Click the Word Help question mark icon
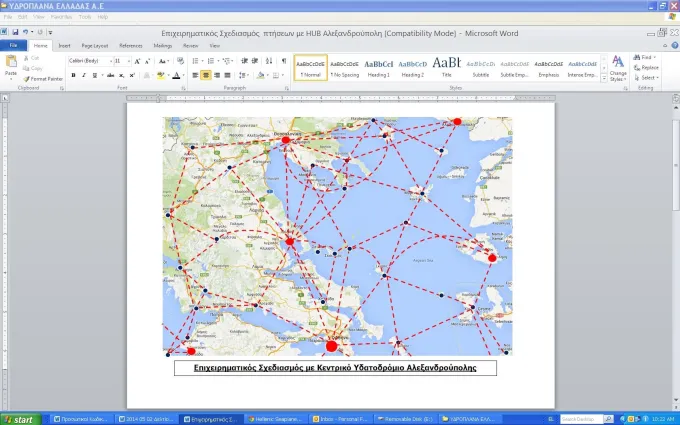Image resolution: width=680 pixels, height=425 pixels. click(675, 45)
